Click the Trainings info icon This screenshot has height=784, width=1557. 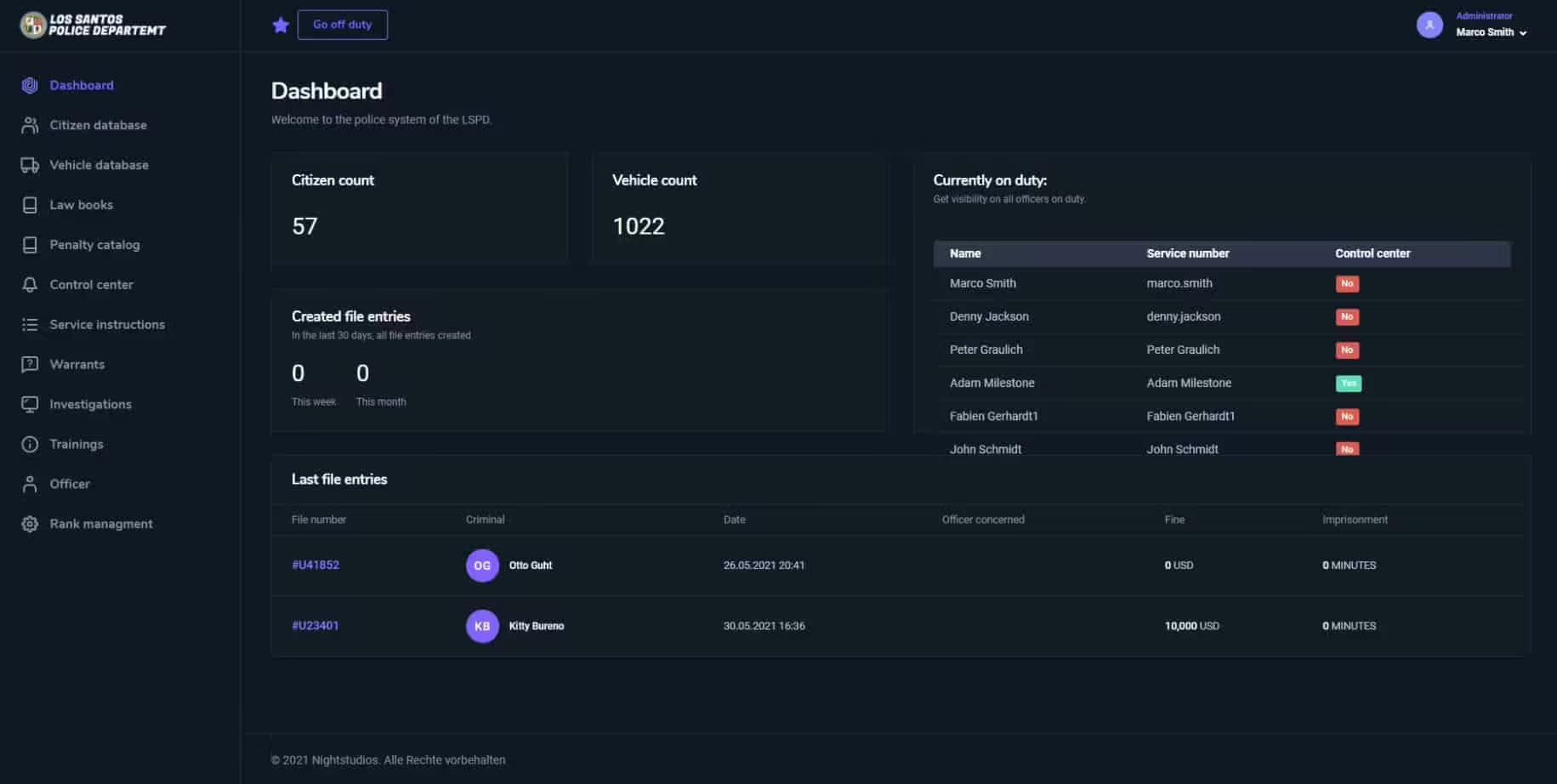click(x=30, y=444)
